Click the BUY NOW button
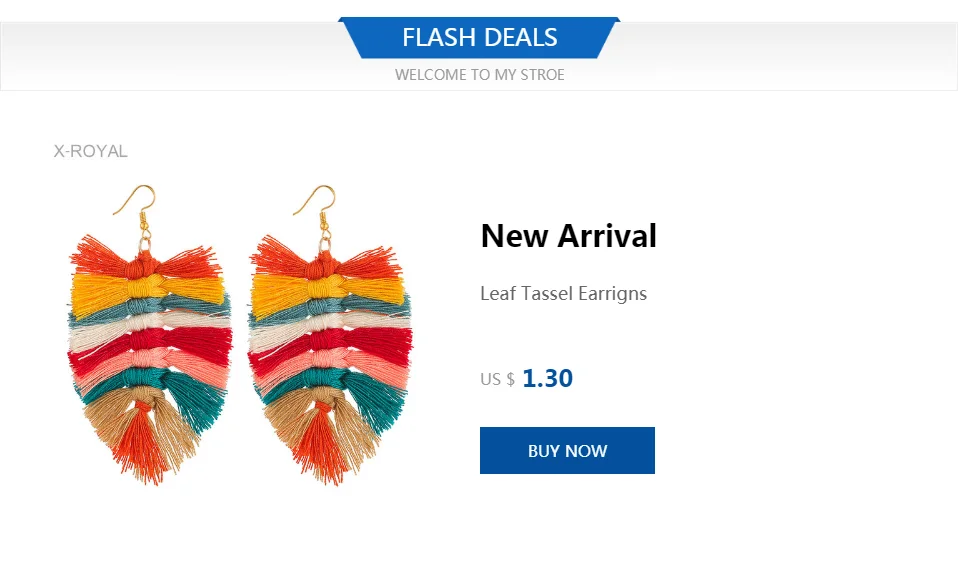The height and width of the screenshot is (583, 958). click(x=567, y=450)
